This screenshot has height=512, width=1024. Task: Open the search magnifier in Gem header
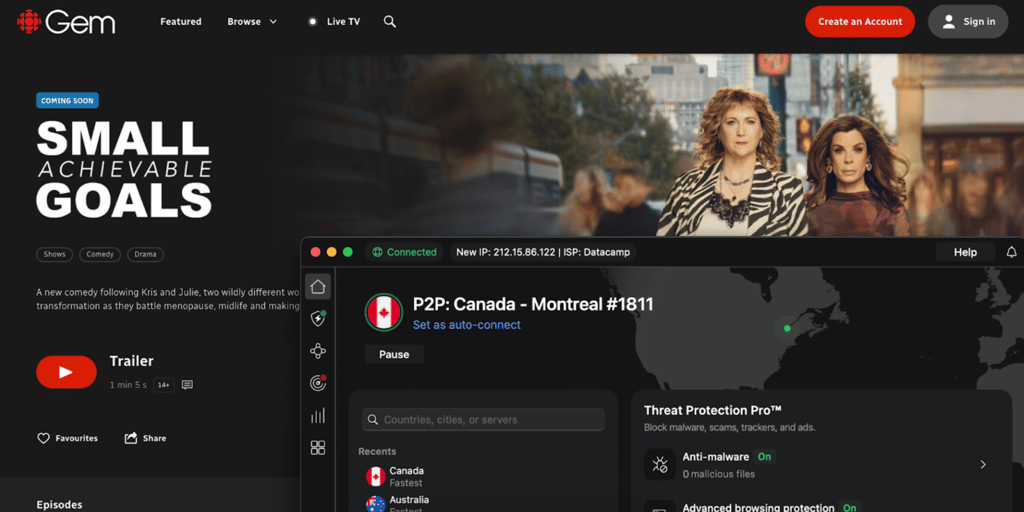tap(390, 22)
